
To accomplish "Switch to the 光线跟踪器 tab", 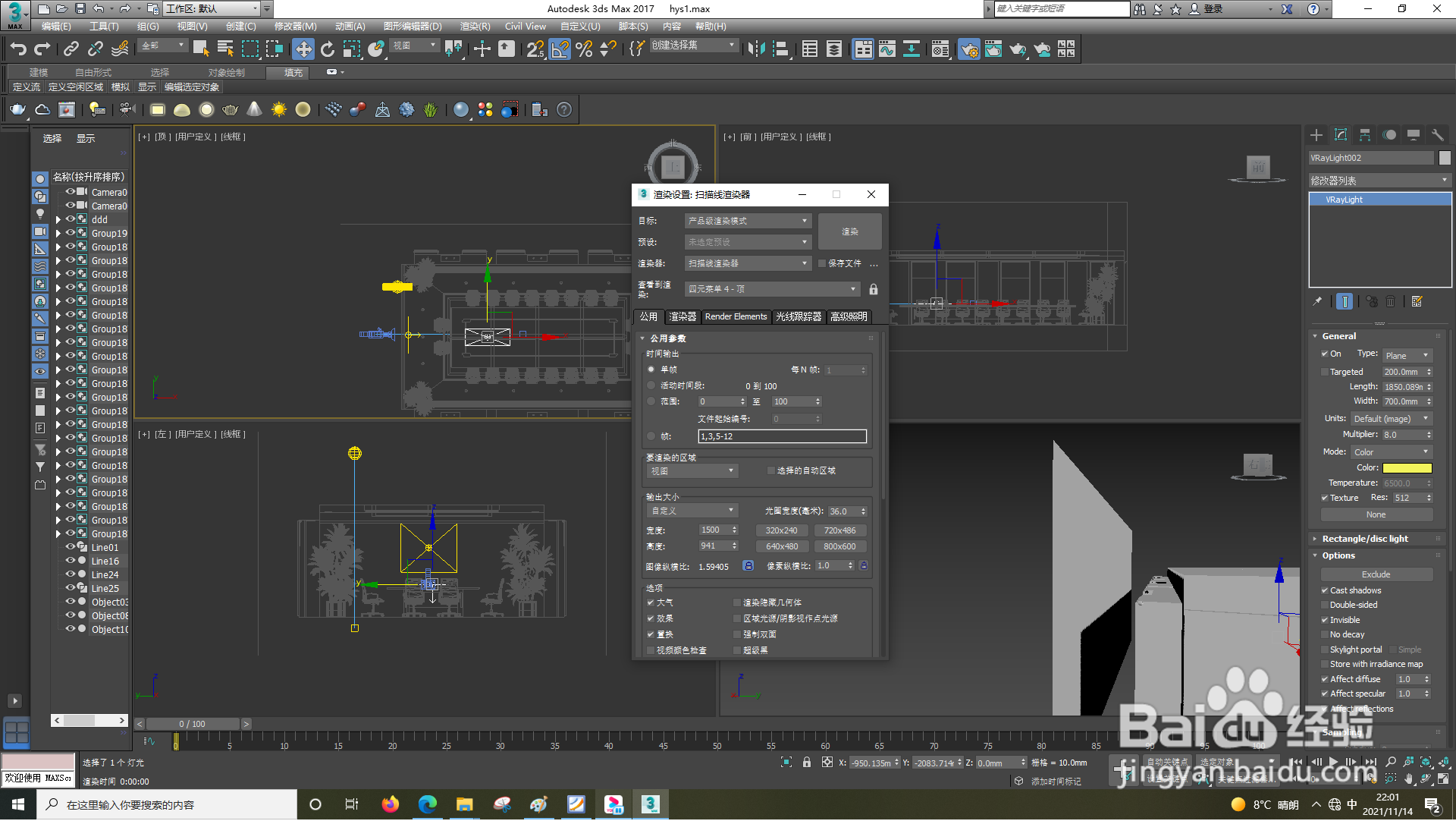I will click(799, 317).
